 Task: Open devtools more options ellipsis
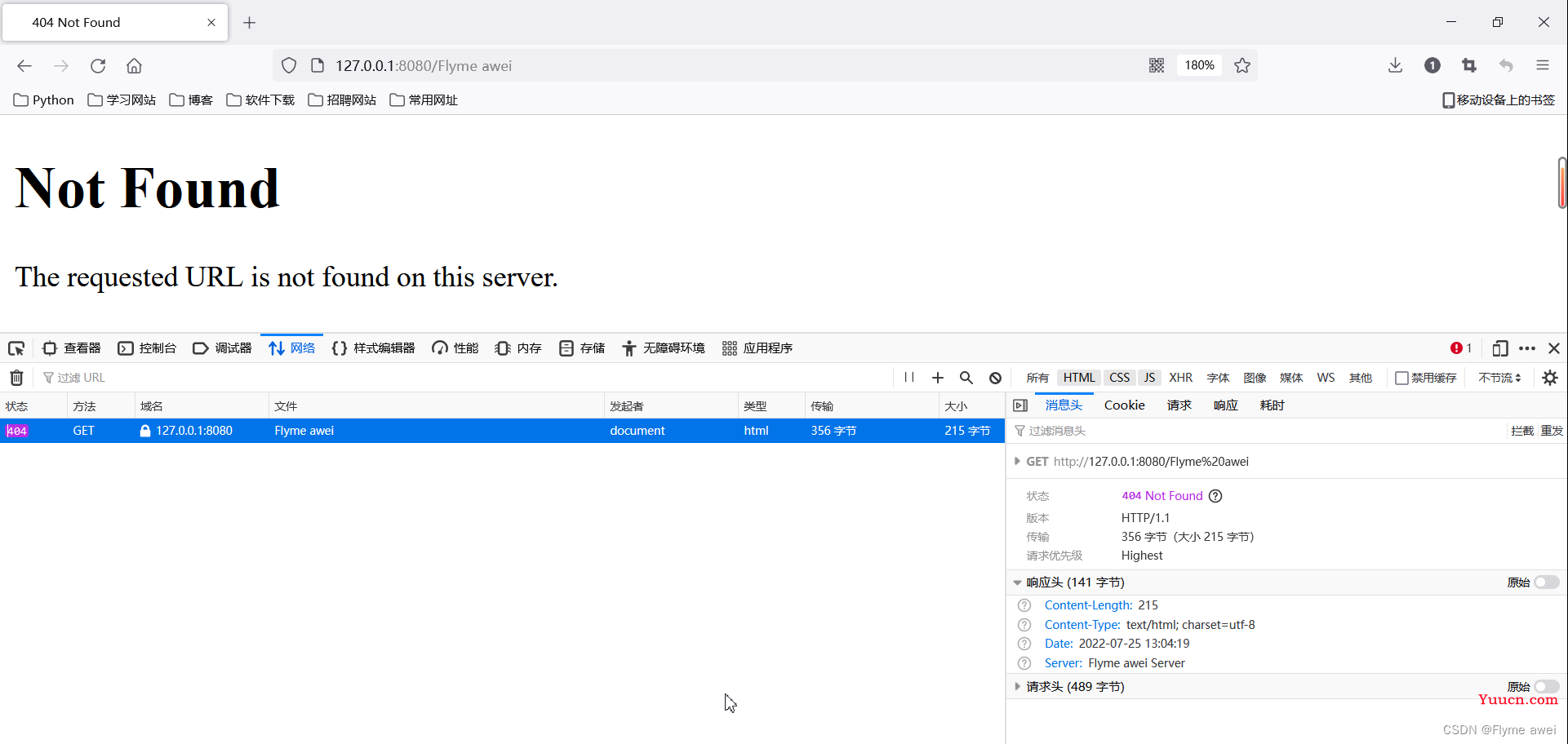(1527, 348)
